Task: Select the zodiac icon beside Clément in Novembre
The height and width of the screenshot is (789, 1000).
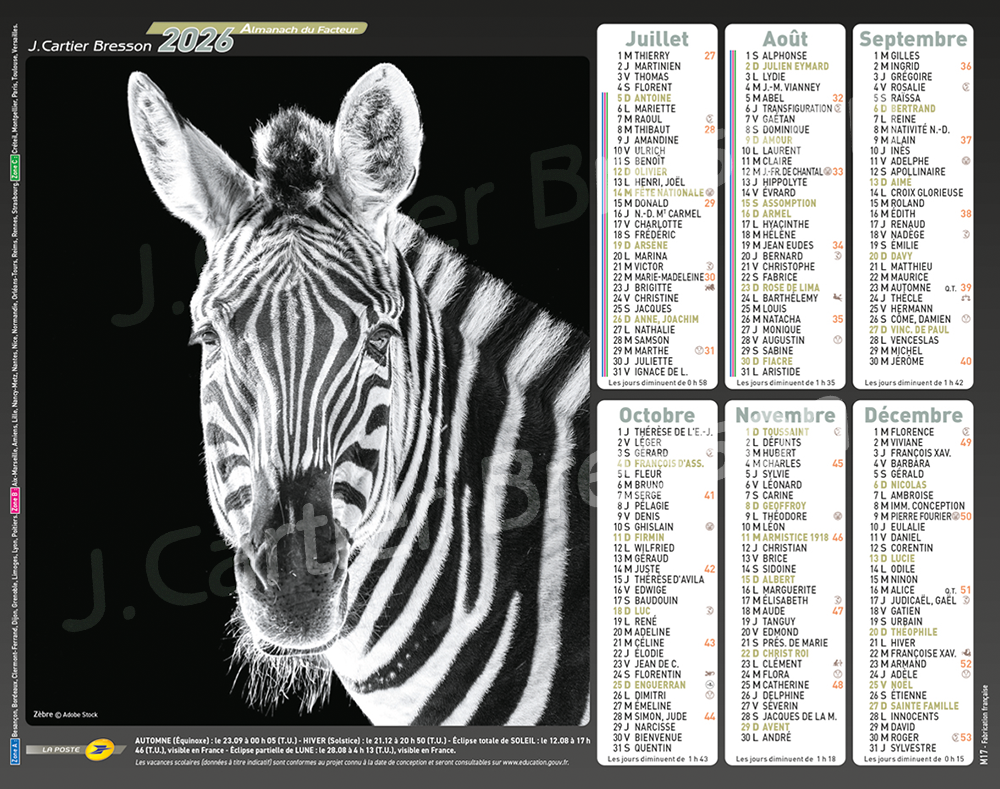Action: 837,664
